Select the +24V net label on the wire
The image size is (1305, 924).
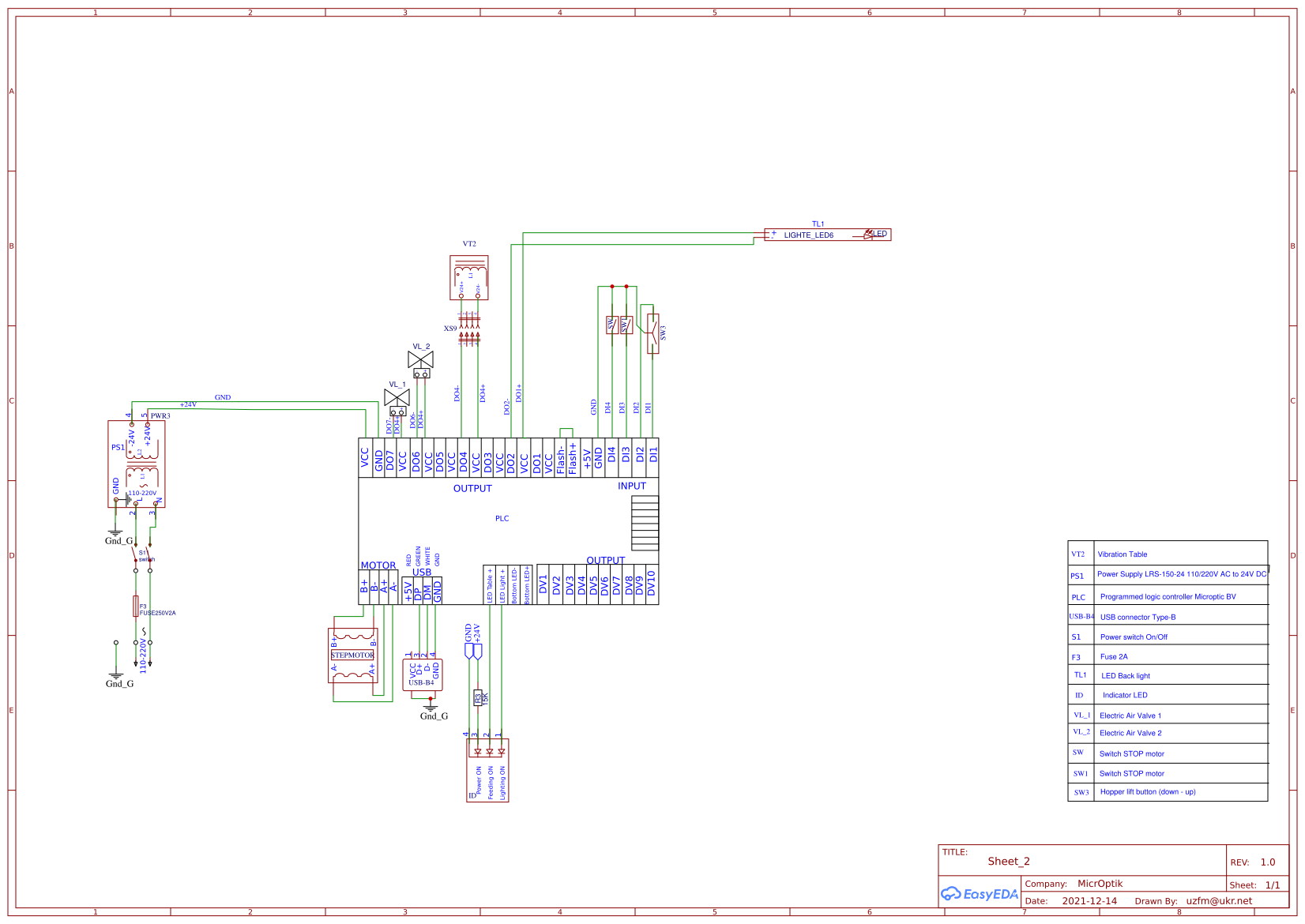(187, 403)
